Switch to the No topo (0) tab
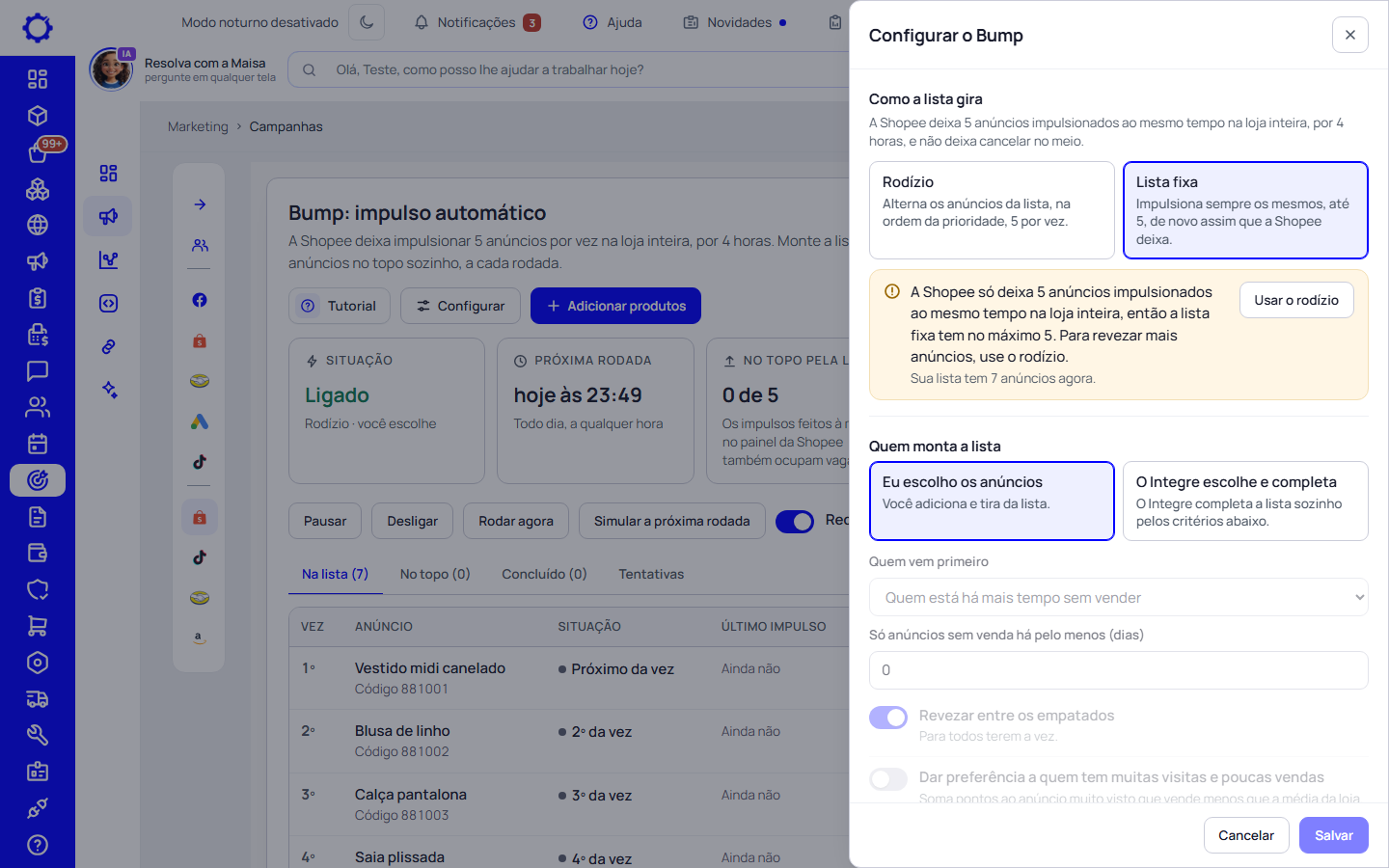The height and width of the screenshot is (868, 1389). [x=435, y=574]
